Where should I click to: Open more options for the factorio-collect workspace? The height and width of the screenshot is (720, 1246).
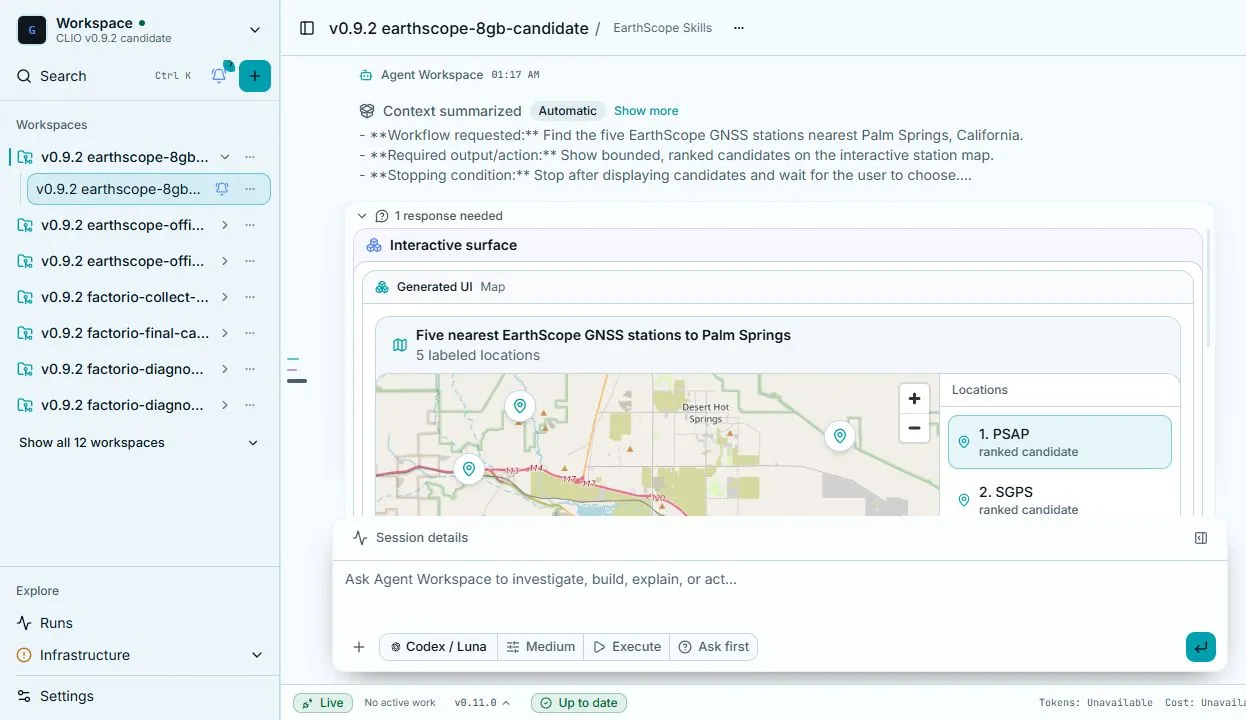point(250,297)
